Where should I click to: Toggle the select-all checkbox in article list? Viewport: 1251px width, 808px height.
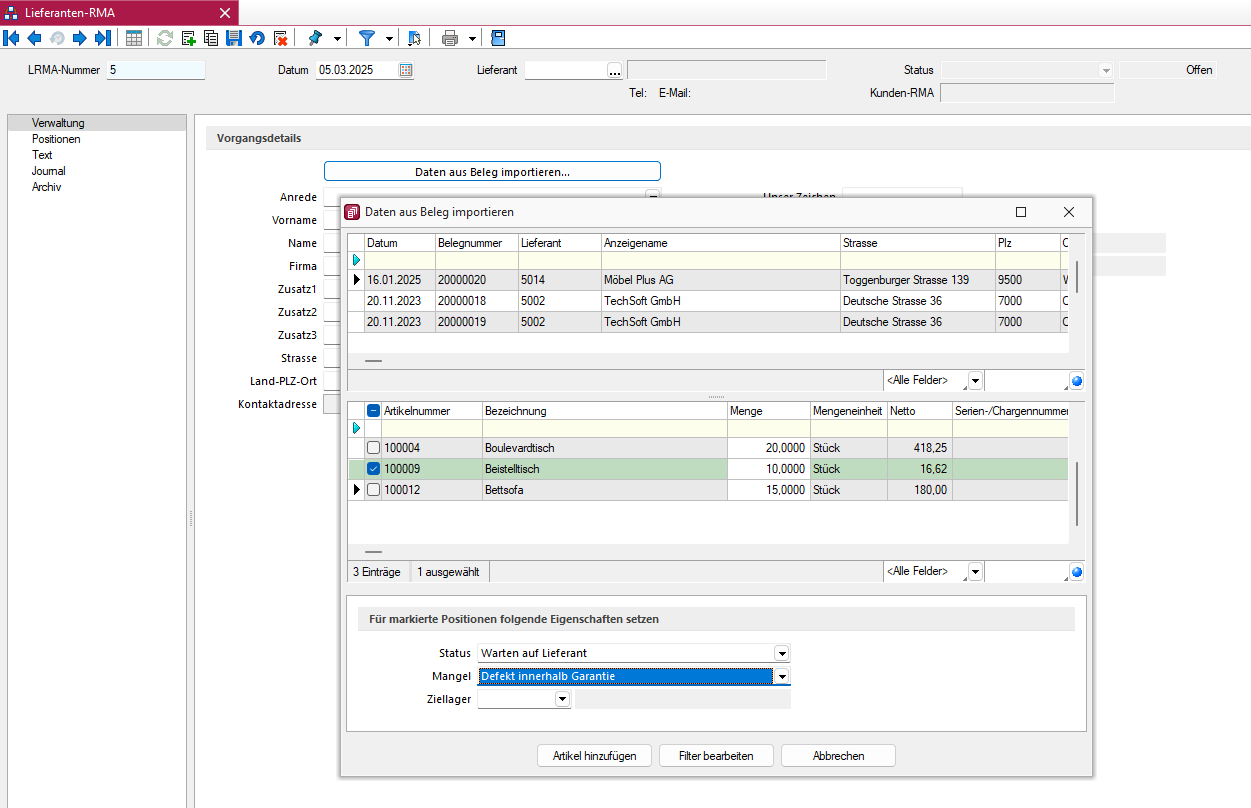coord(372,410)
